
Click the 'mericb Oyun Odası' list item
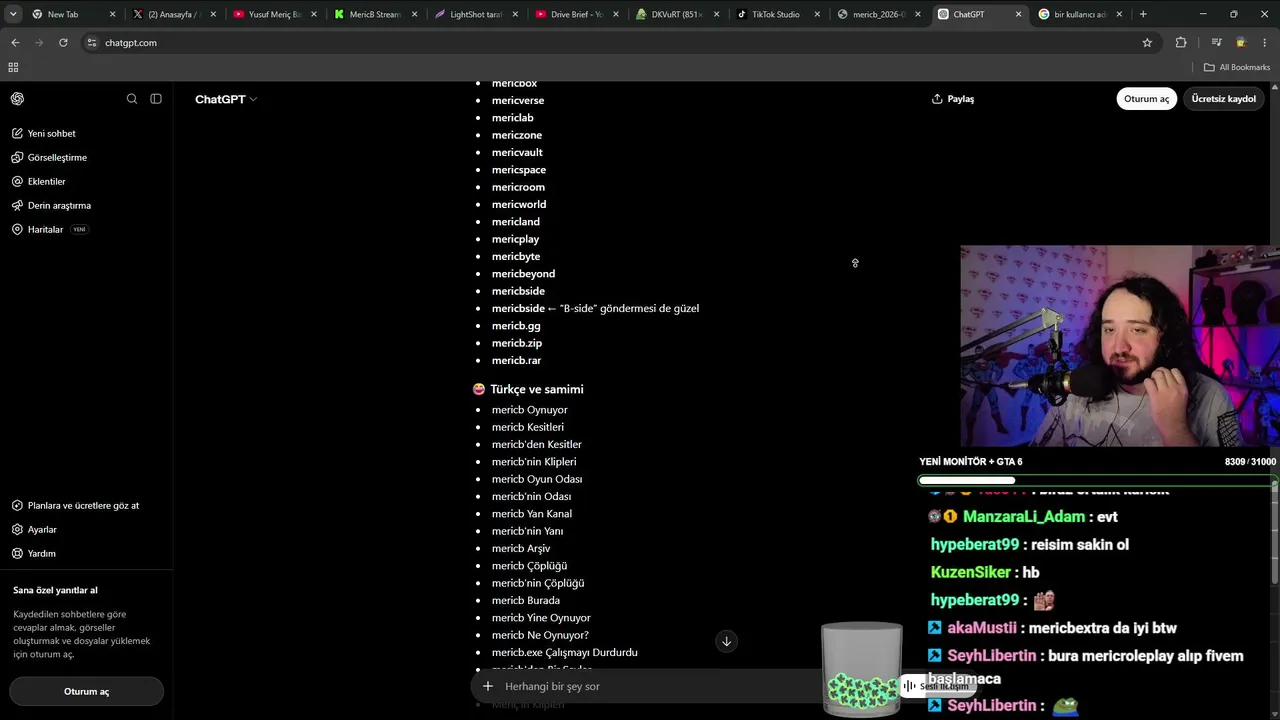point(537,479)
